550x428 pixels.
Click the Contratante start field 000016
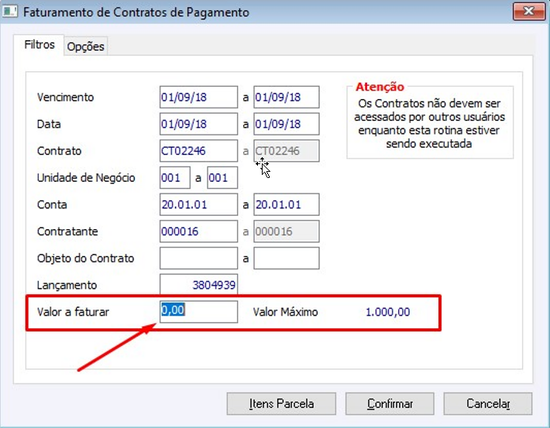(199, 231)
